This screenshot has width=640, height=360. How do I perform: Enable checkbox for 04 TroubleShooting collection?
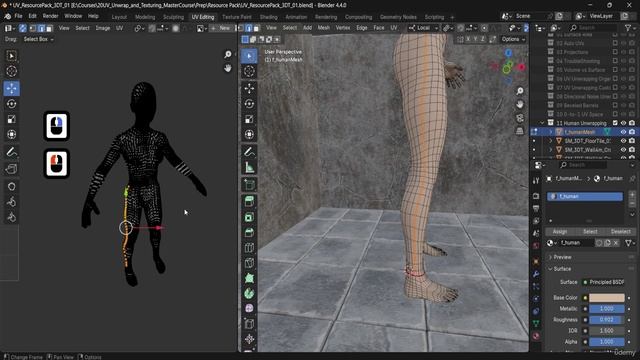(615, 61)
